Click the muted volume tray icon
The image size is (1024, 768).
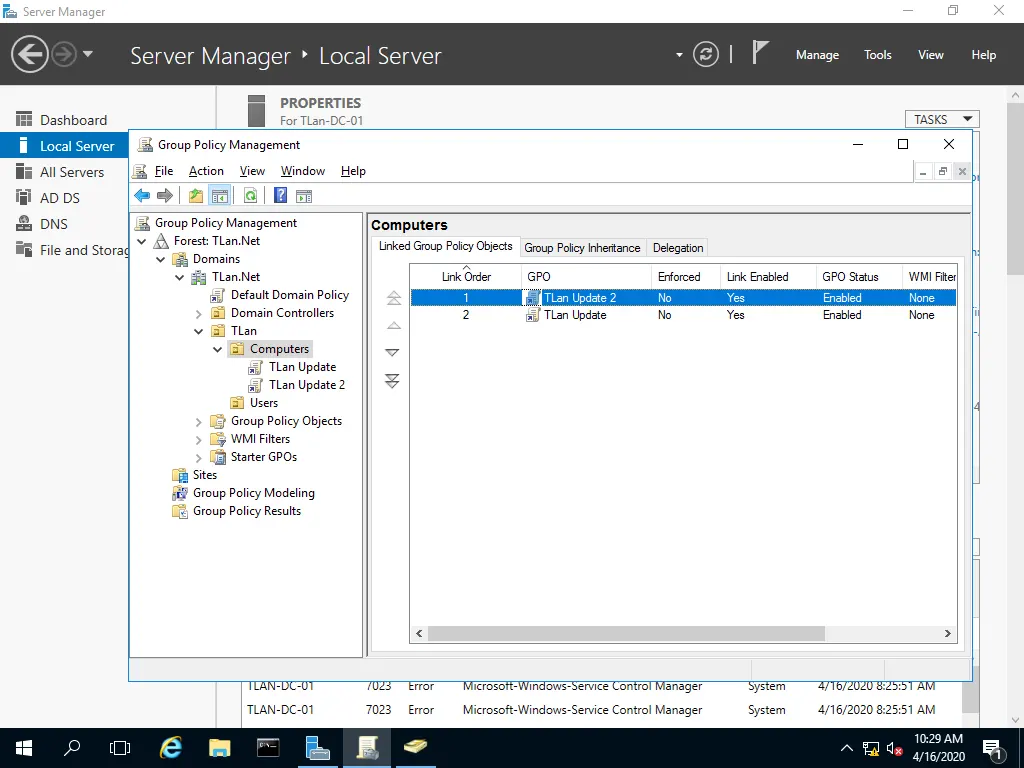click(895, 748)
